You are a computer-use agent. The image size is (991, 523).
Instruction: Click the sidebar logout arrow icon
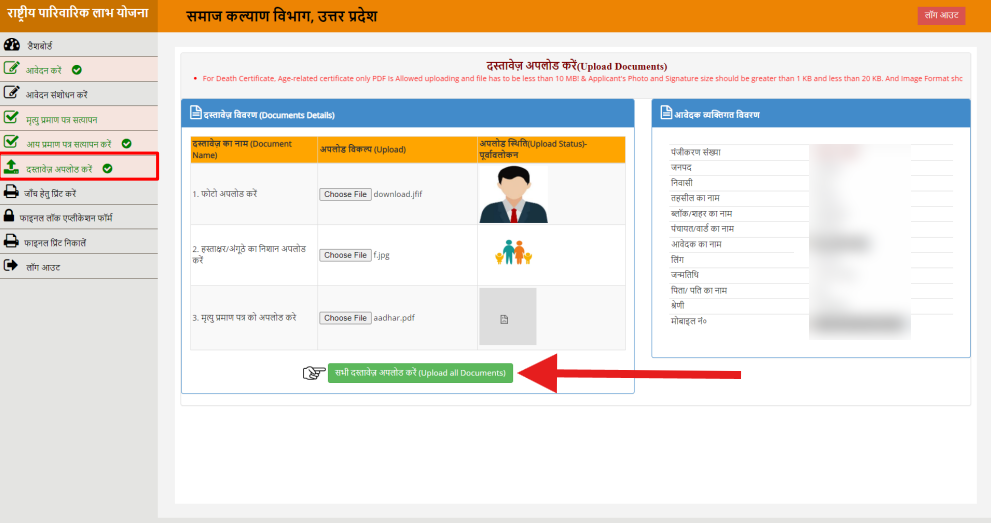coord(11,266)
